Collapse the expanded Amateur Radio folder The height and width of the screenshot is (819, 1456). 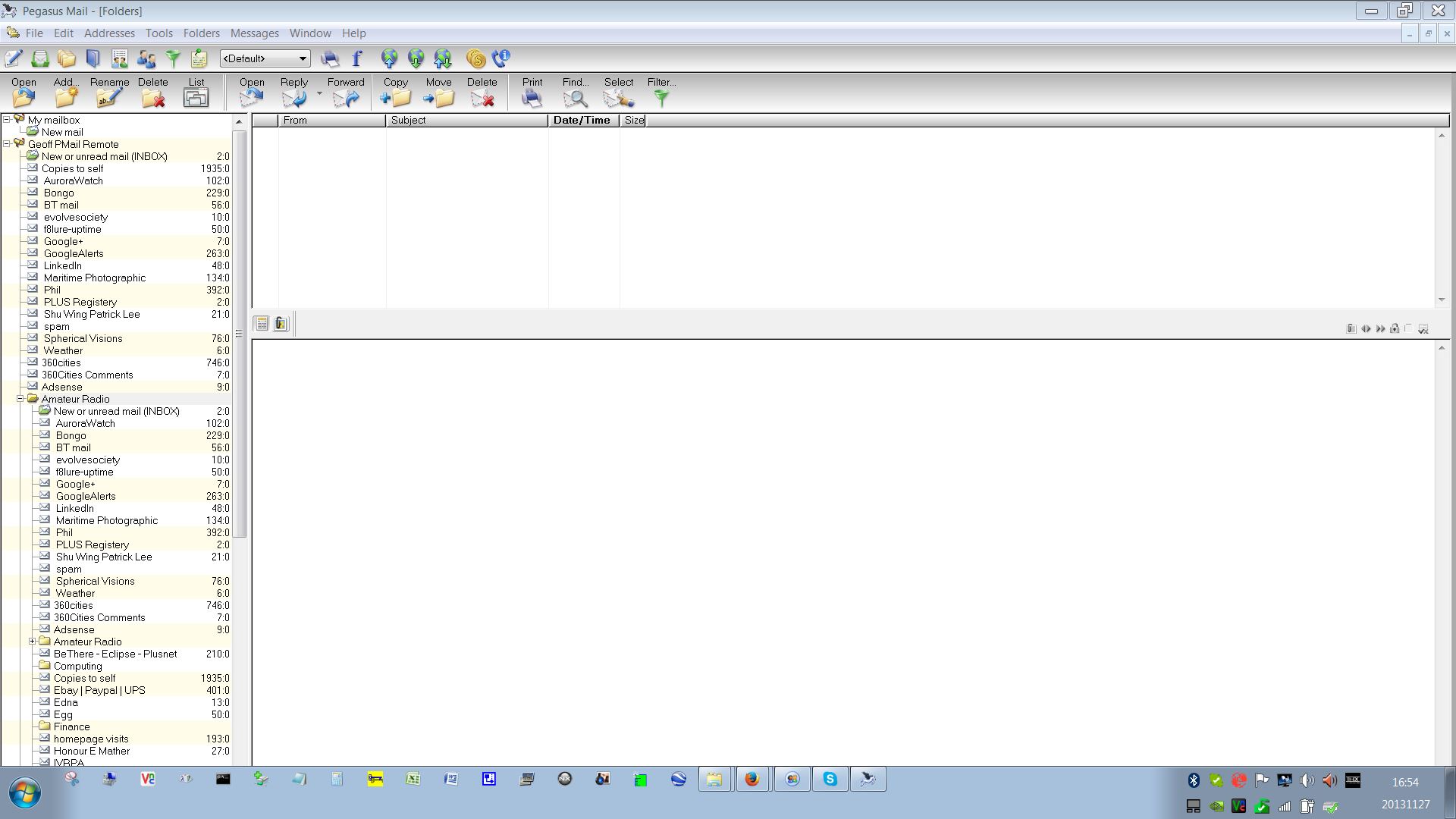[x=20, y=399]
